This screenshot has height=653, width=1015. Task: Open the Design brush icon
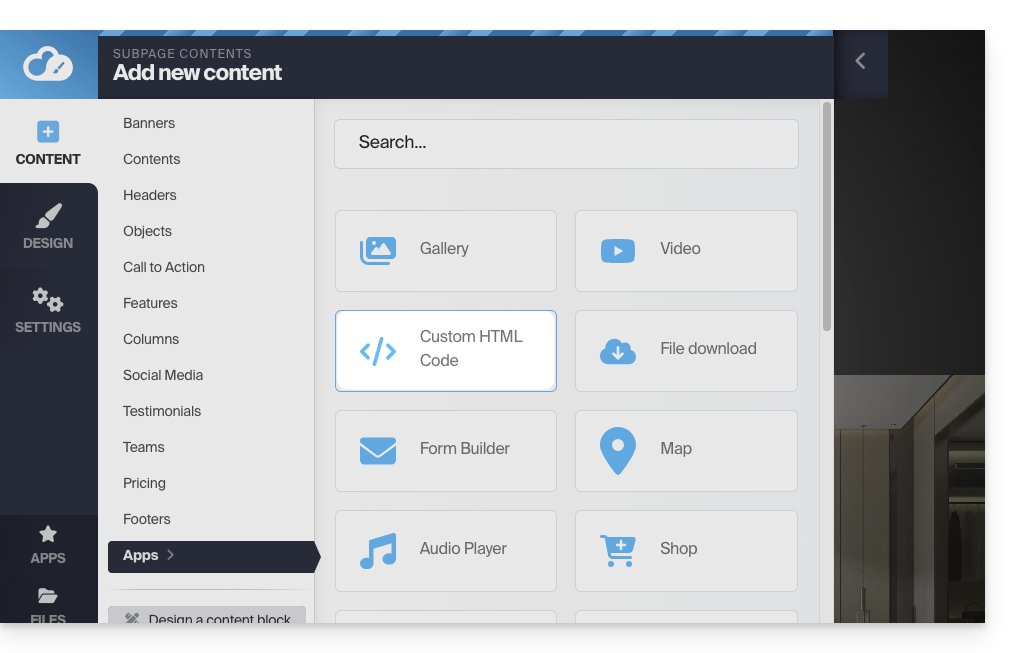(48, 216)
